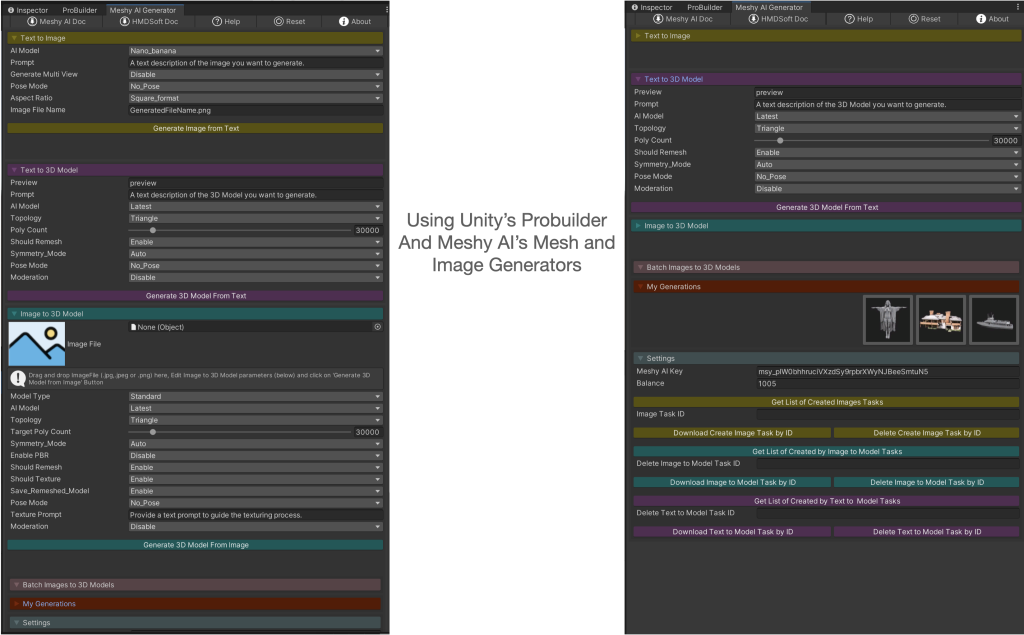Click the Help icon in the left panel
This screenshot has width=1024, height=635.
[216, 21]
